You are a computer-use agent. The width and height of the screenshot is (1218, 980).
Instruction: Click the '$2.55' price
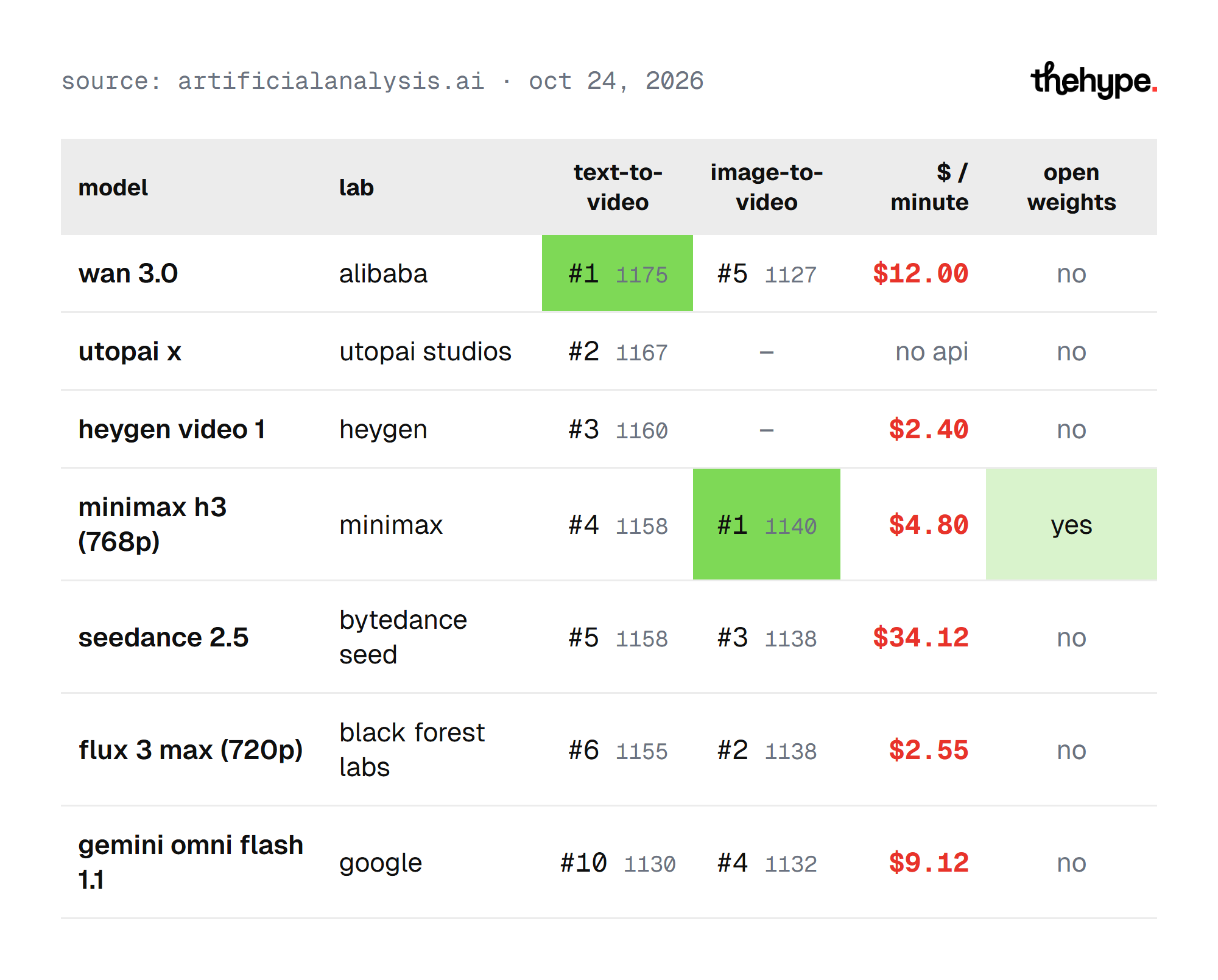click(928, 750)
